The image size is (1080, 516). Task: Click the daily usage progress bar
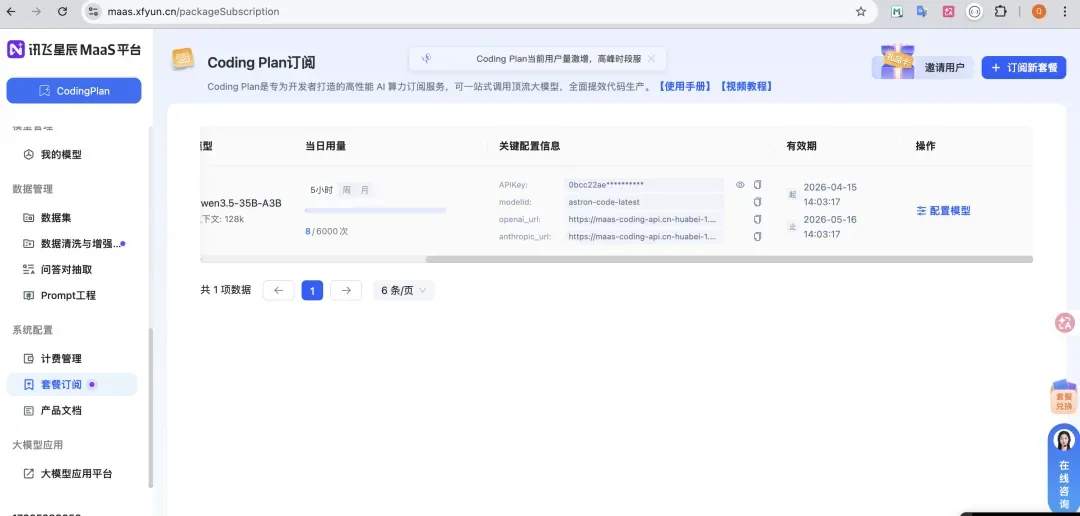[x=375, y=210]
